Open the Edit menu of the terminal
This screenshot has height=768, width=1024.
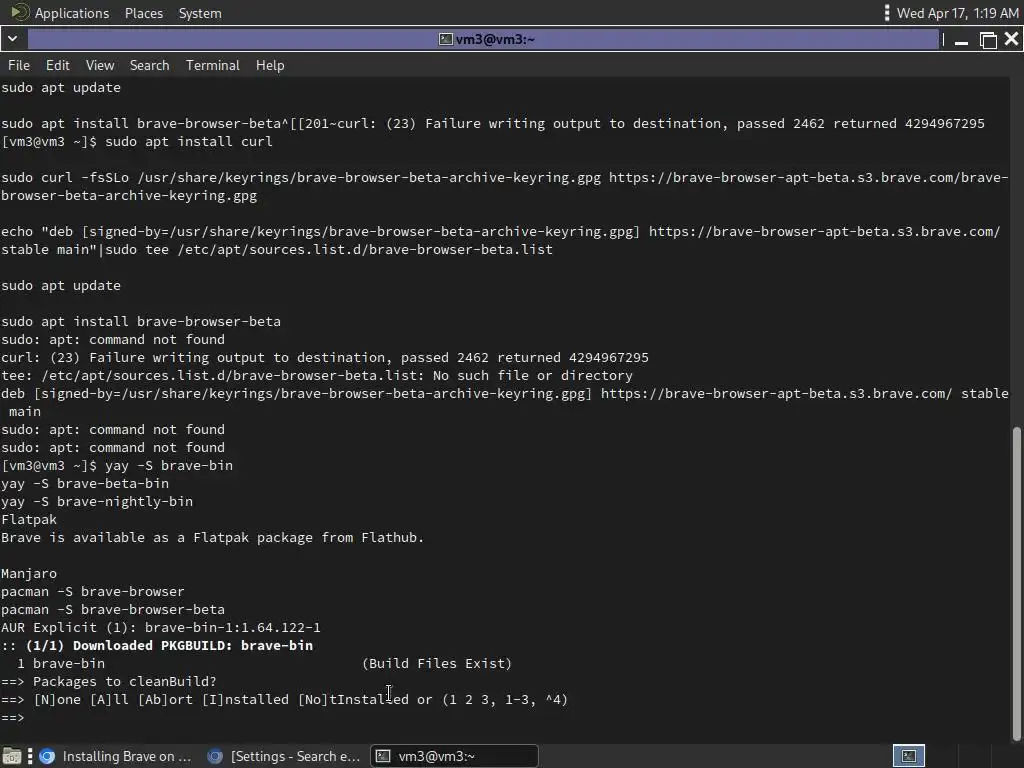click(x=57, y=65)
